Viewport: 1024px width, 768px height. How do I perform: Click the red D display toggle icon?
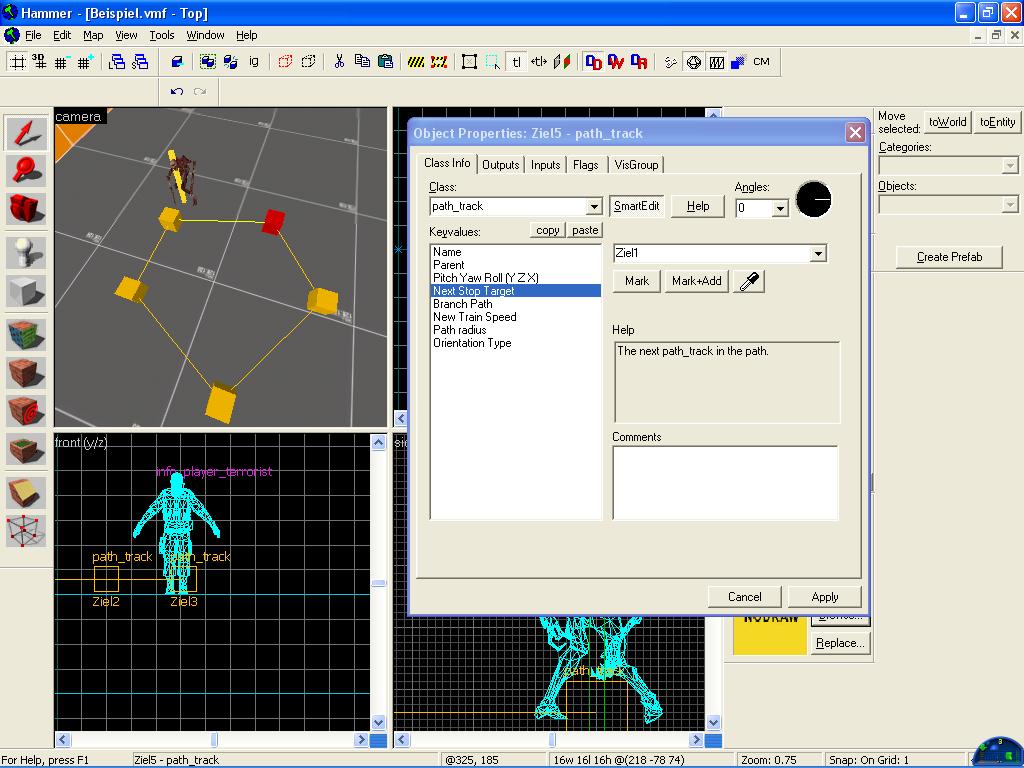pyautogui.click(x=593, y=62)
